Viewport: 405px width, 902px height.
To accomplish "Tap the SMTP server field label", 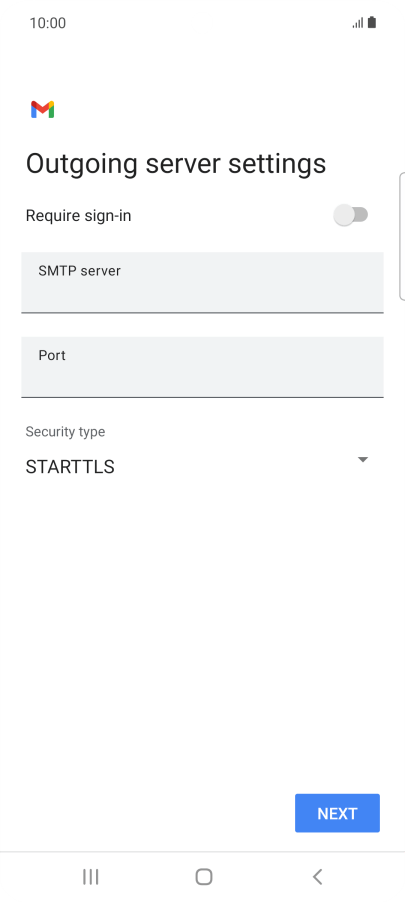I will pyautogui.click(x=79, y=270).
